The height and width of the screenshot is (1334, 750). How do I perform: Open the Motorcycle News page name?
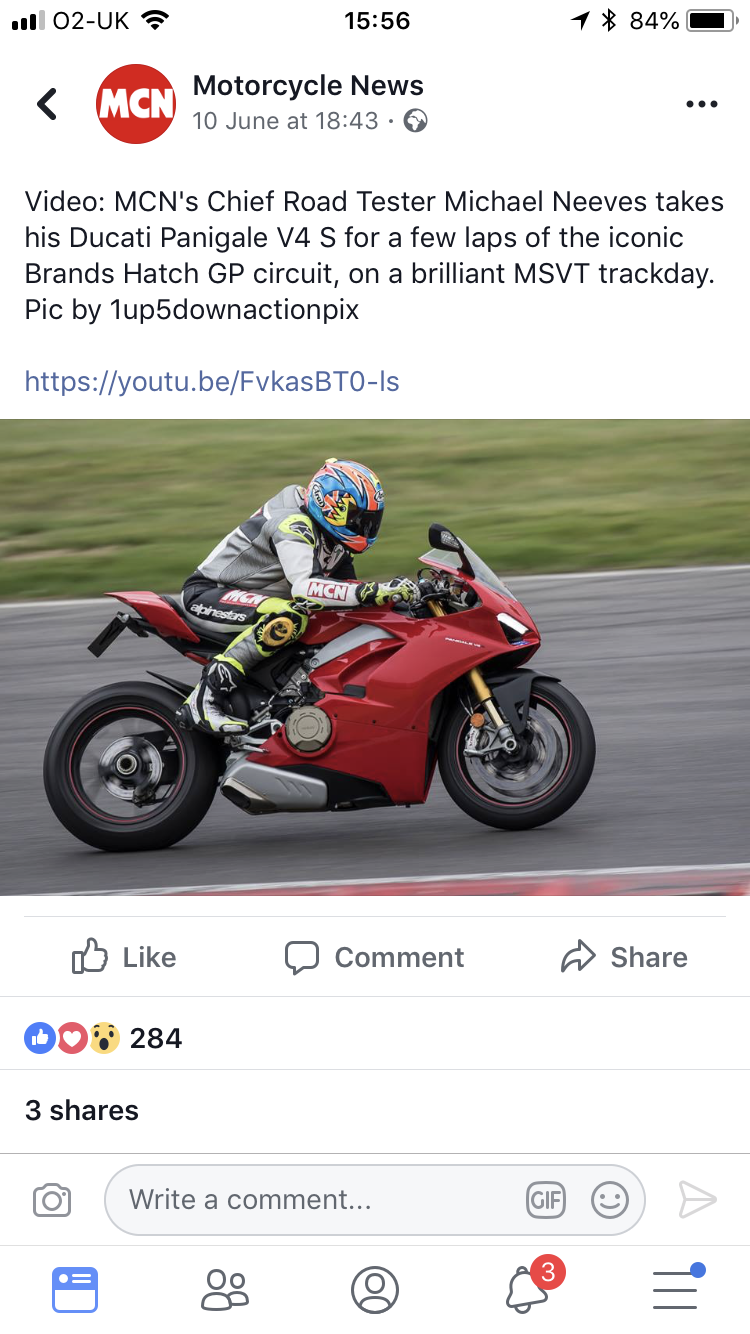(308, 86)
